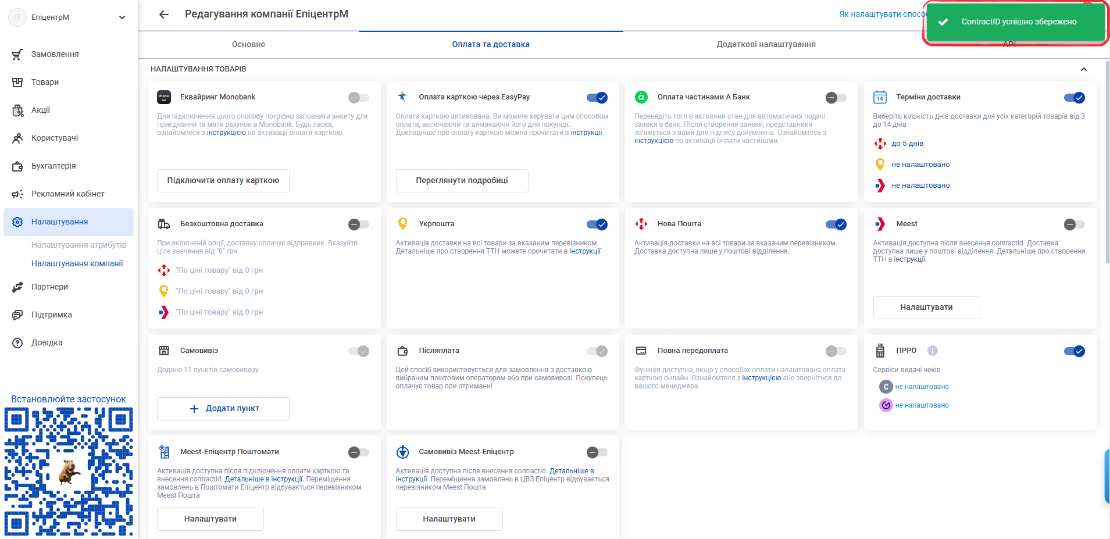Open Налаштування компанії submenu item

pos(77,263)
